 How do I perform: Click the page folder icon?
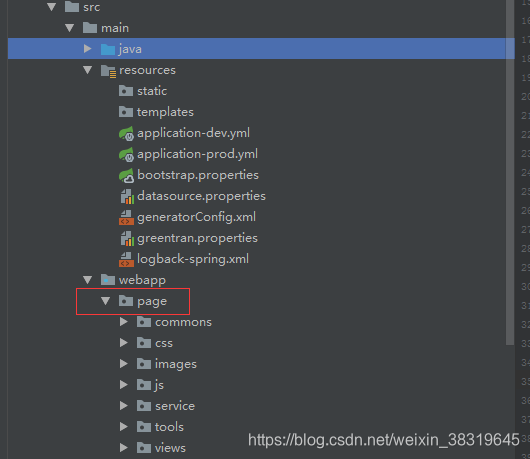pyautogui.click(x=126, y=300)
